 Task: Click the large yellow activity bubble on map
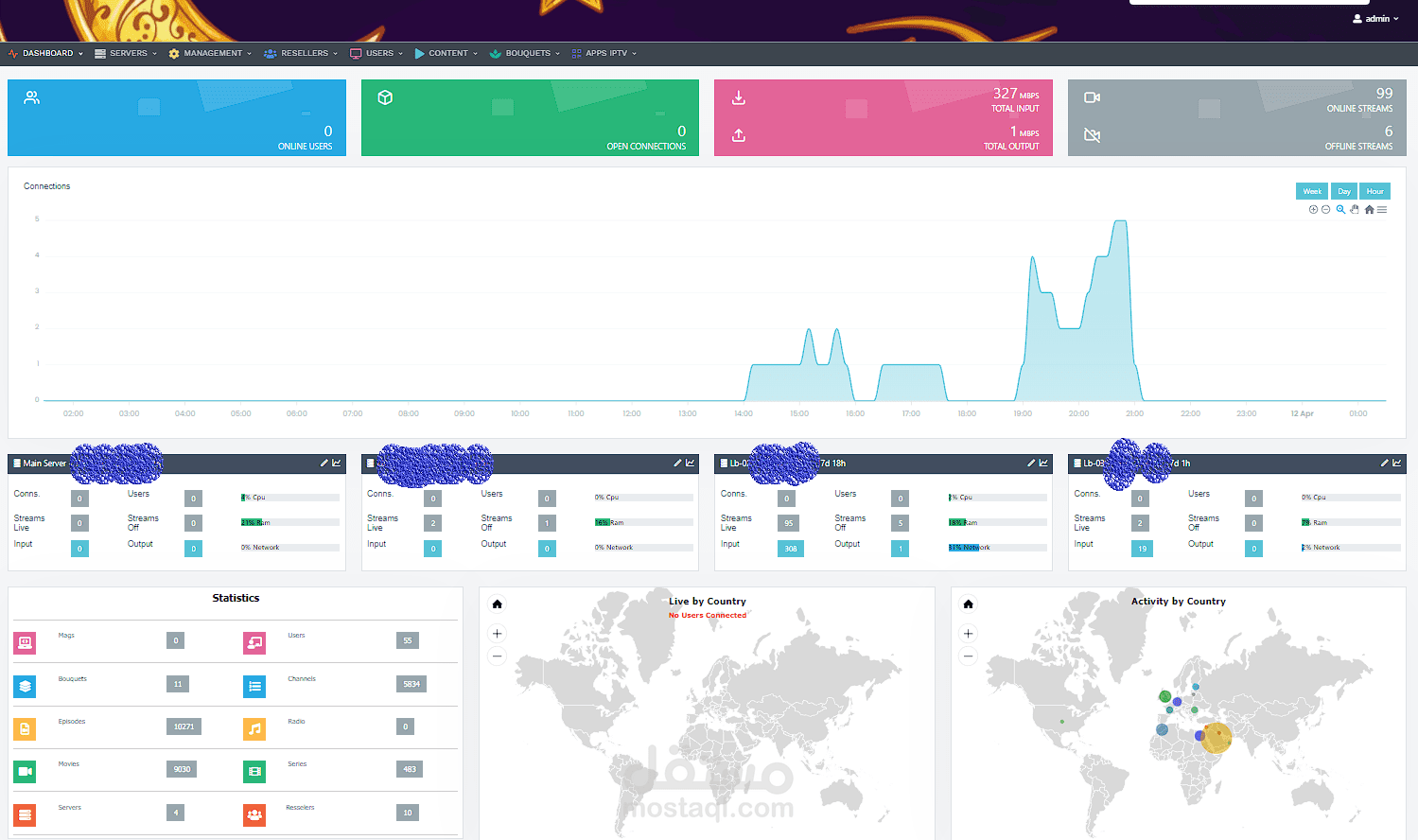(x=1217, y=737)
